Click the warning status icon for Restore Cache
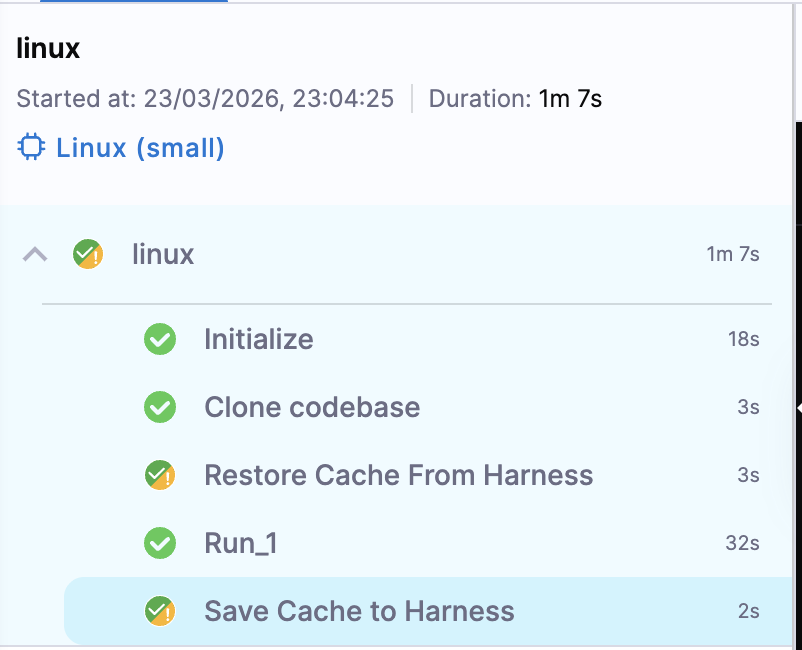This screenshot has width=802, height=650. tap(160, 475)
